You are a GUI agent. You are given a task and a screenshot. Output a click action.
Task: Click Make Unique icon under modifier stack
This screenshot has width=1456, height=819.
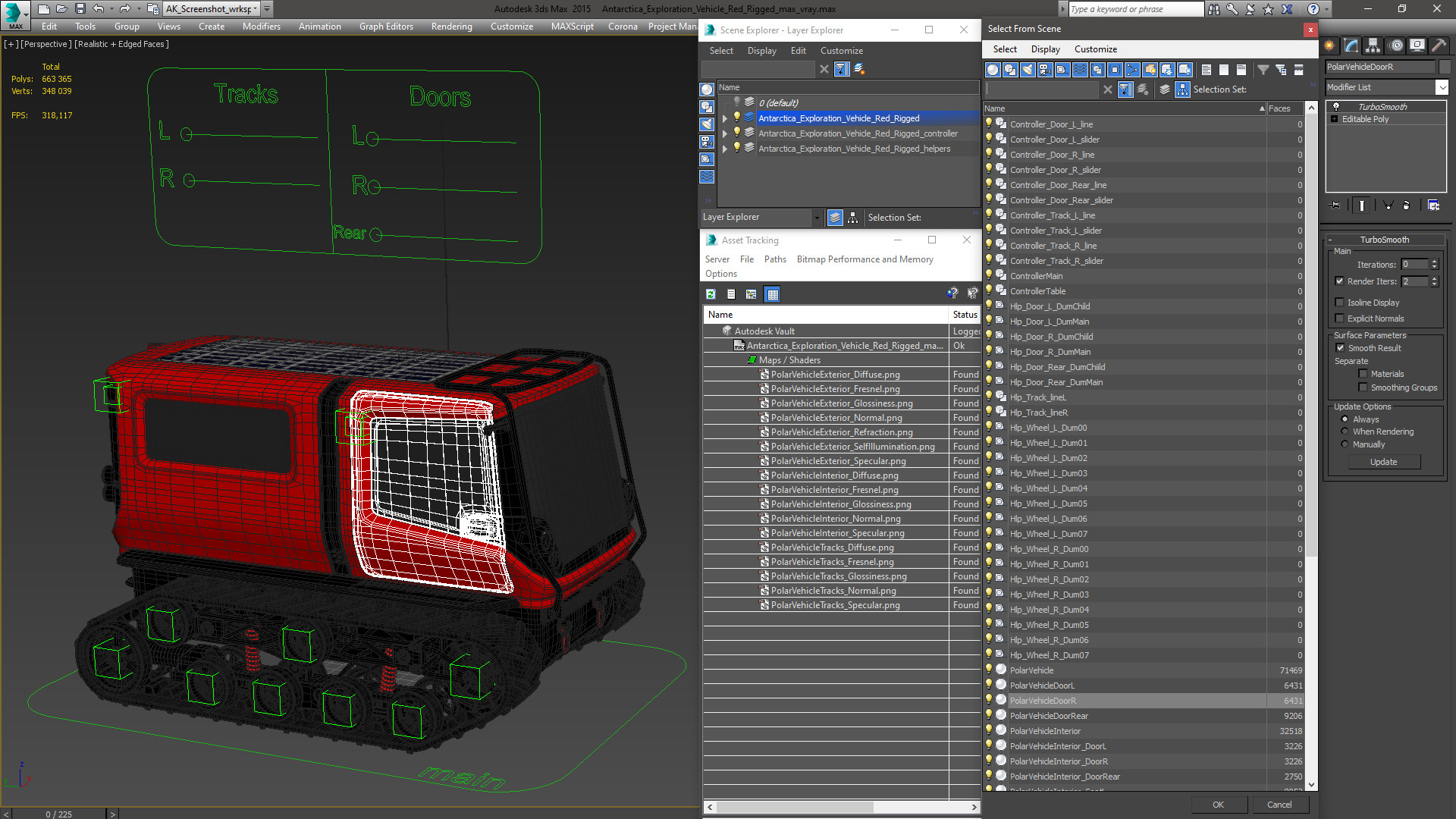pos(1388,205)
